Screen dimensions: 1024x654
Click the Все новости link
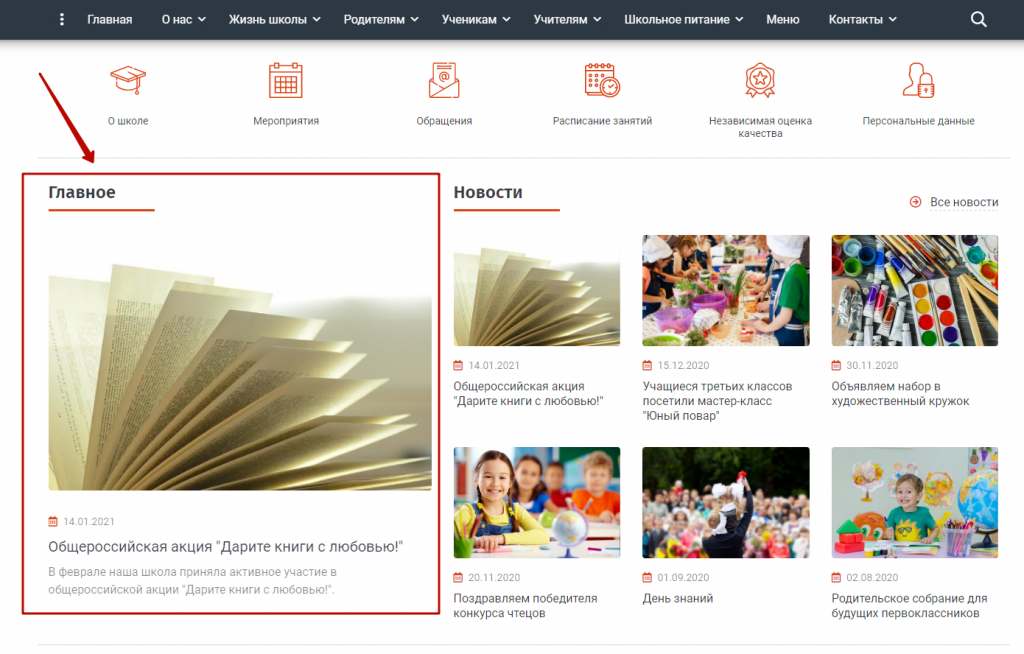[963, 202]
